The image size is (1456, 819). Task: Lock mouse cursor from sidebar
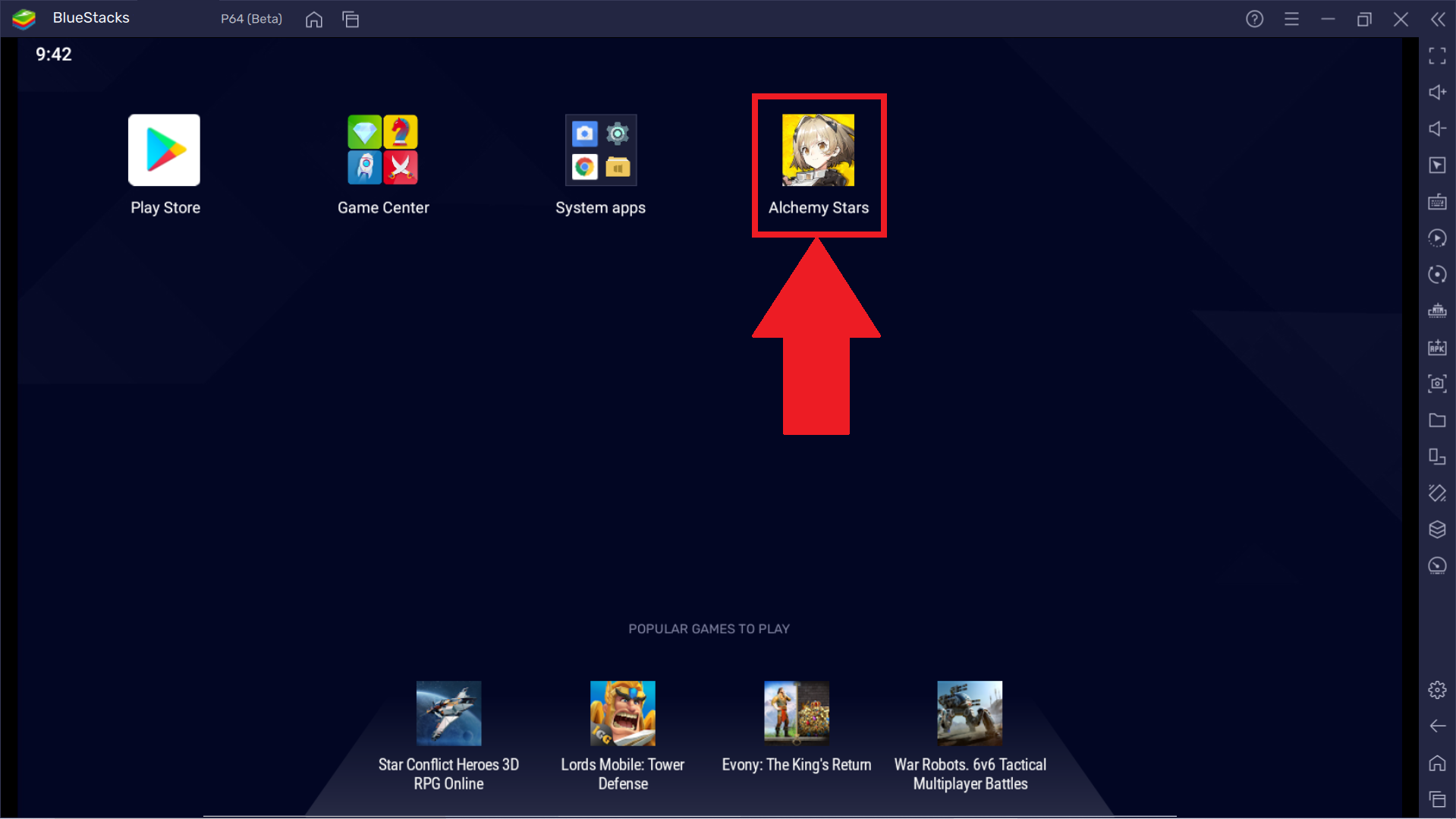click(1437, 165)
